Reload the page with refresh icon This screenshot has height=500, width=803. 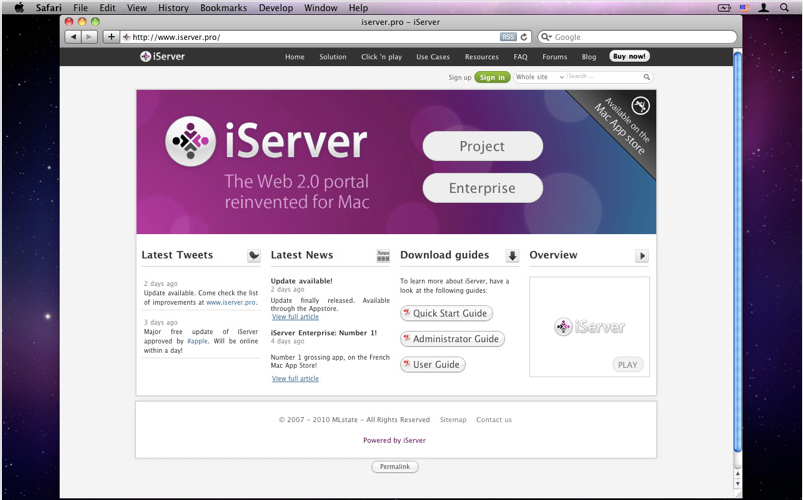click(523, 37)
